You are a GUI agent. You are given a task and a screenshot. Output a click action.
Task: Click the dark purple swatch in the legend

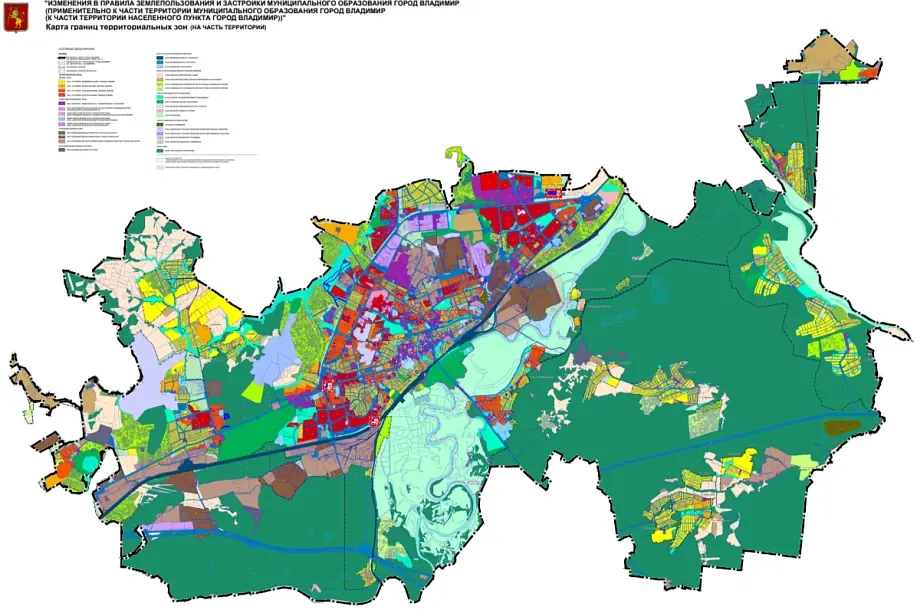(x=61, y=104)
